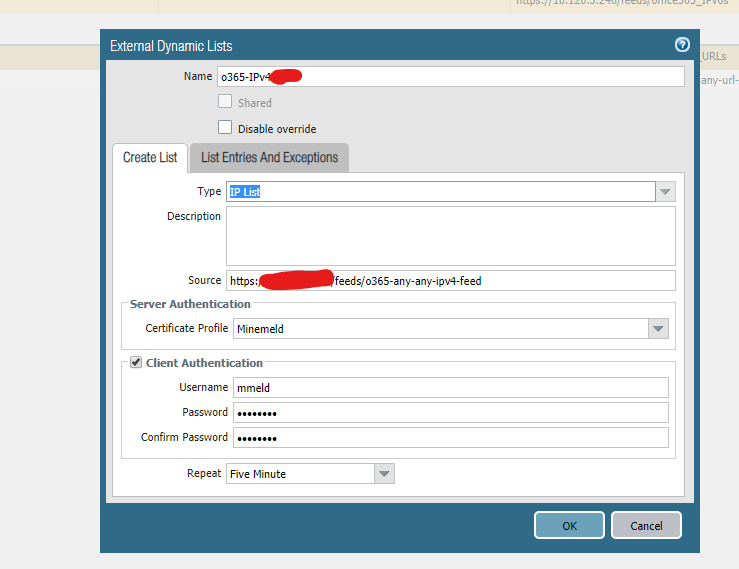Switch to the Create List tab
The width and height of the screenshot is (739, 569).
coord(150,157)
